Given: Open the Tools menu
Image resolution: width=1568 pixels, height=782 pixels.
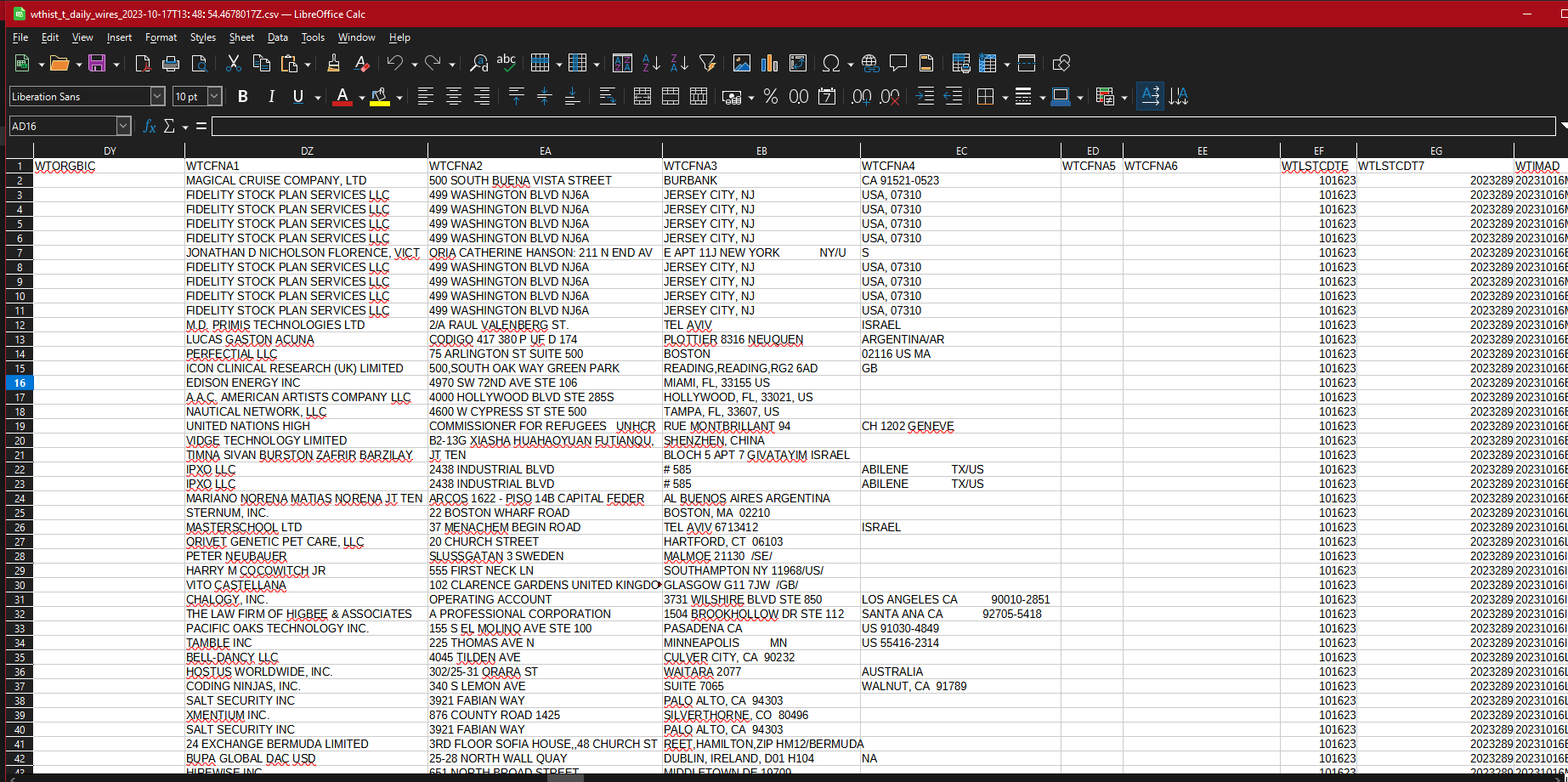Looking at the screenshot, I should pyautogui.click(x=313, y=37).
